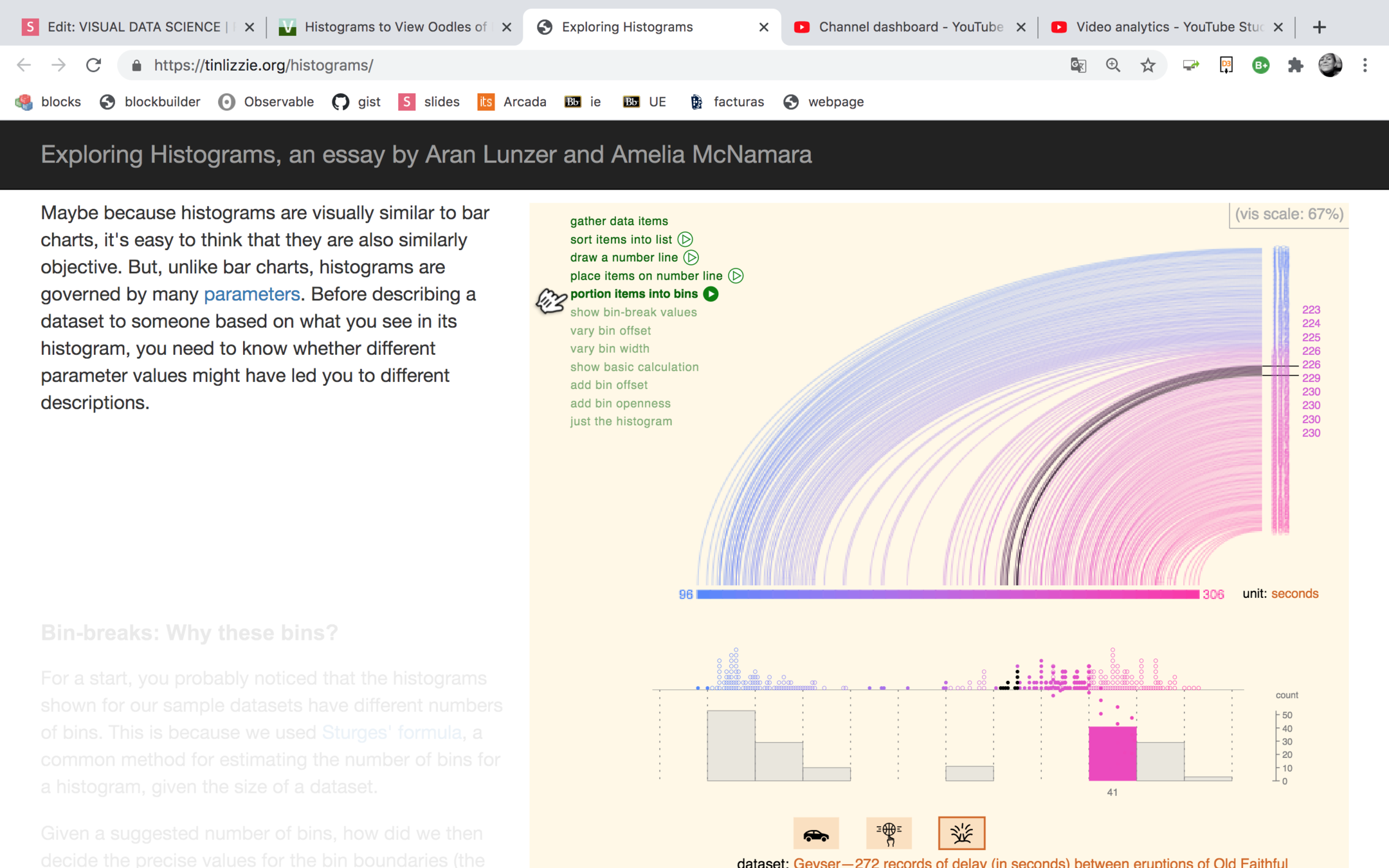Screen dimensions: 1389x868
Task: Click the play icon beside 'sort items into list'
Action: click(x=685, y=239)
